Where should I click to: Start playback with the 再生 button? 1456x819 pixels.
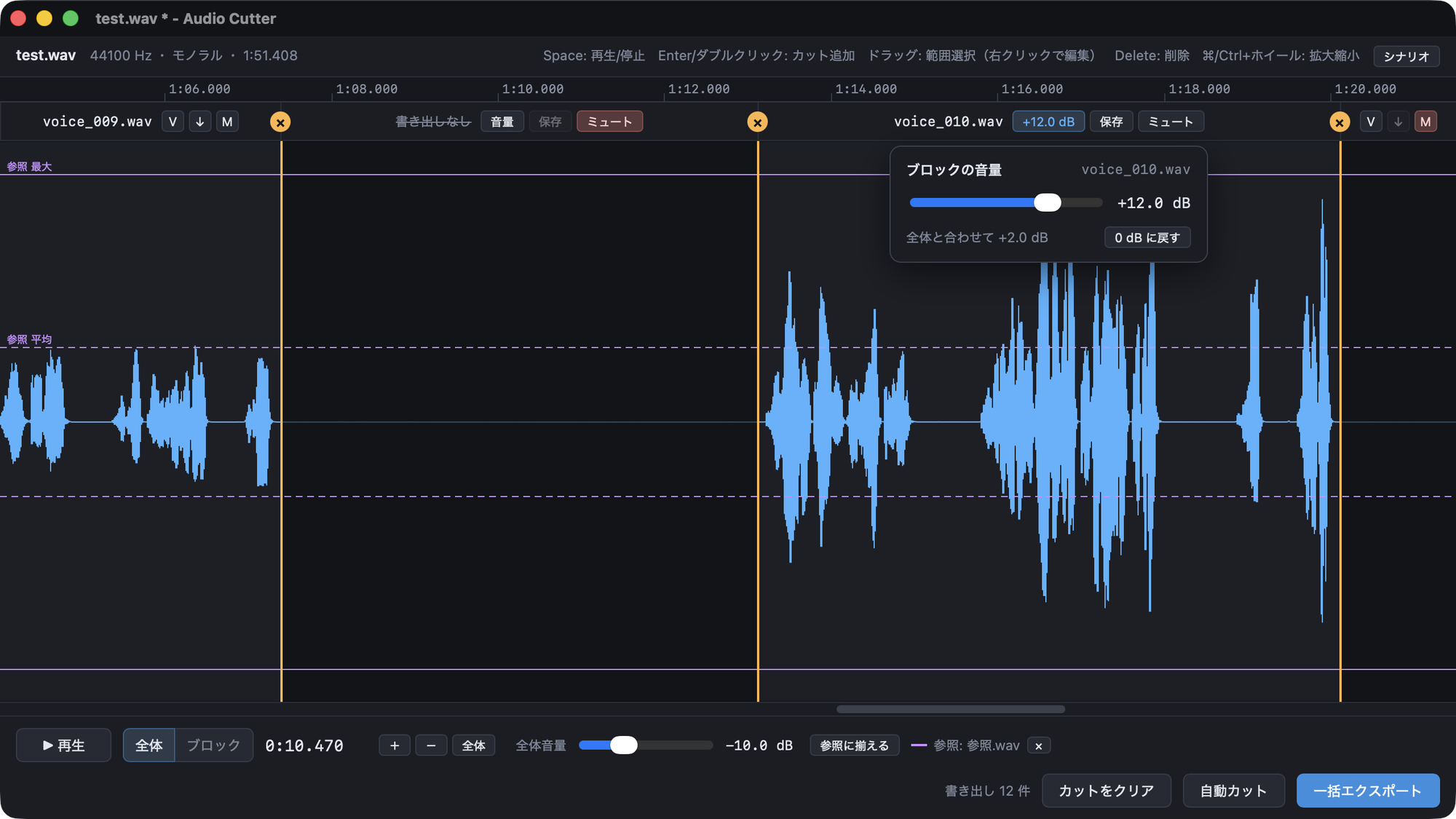(x=64, y=745)
